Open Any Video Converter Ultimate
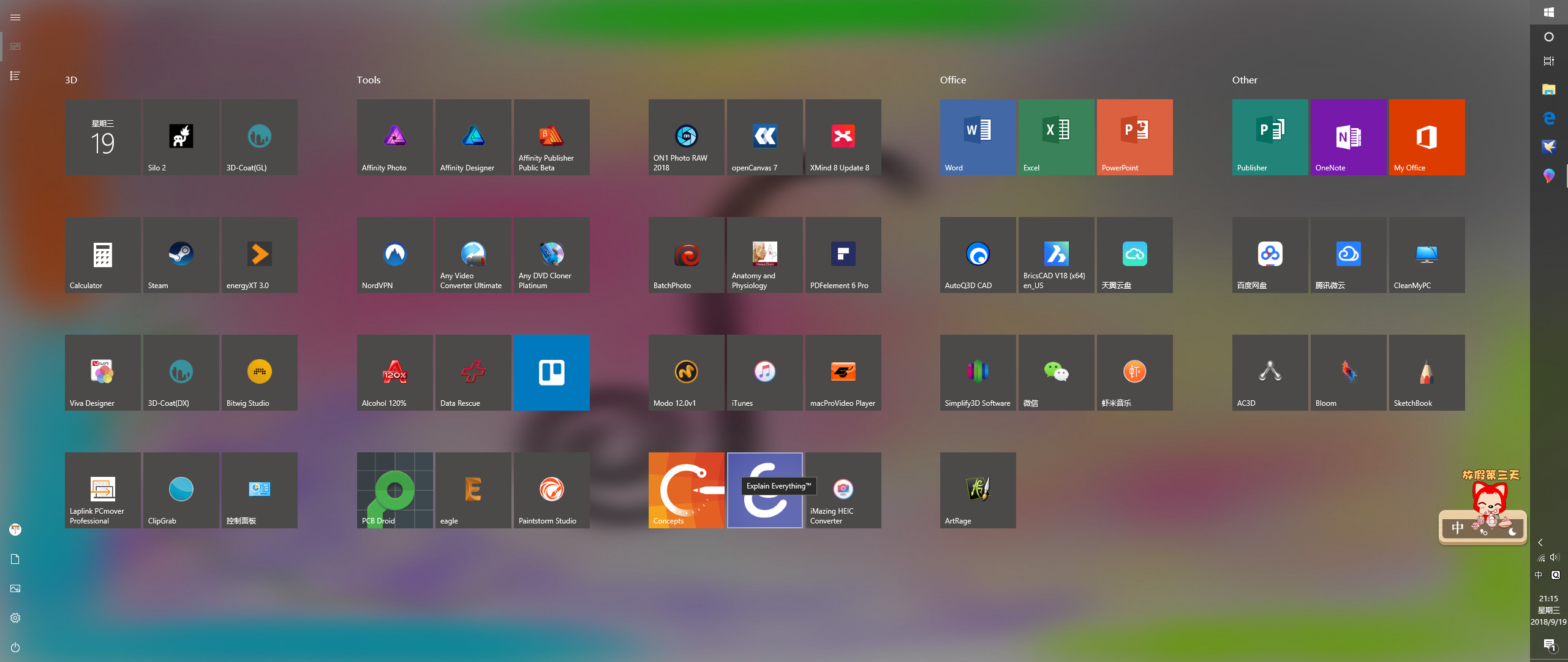This screenshot has width=1568, height=662. pos(473,255)
